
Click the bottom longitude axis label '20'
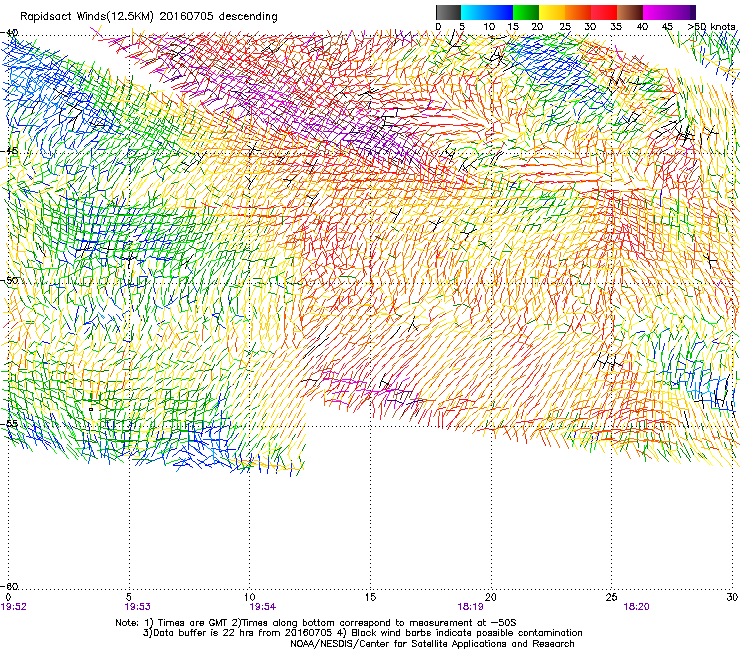pyautogui.click(x=491, y=597)
